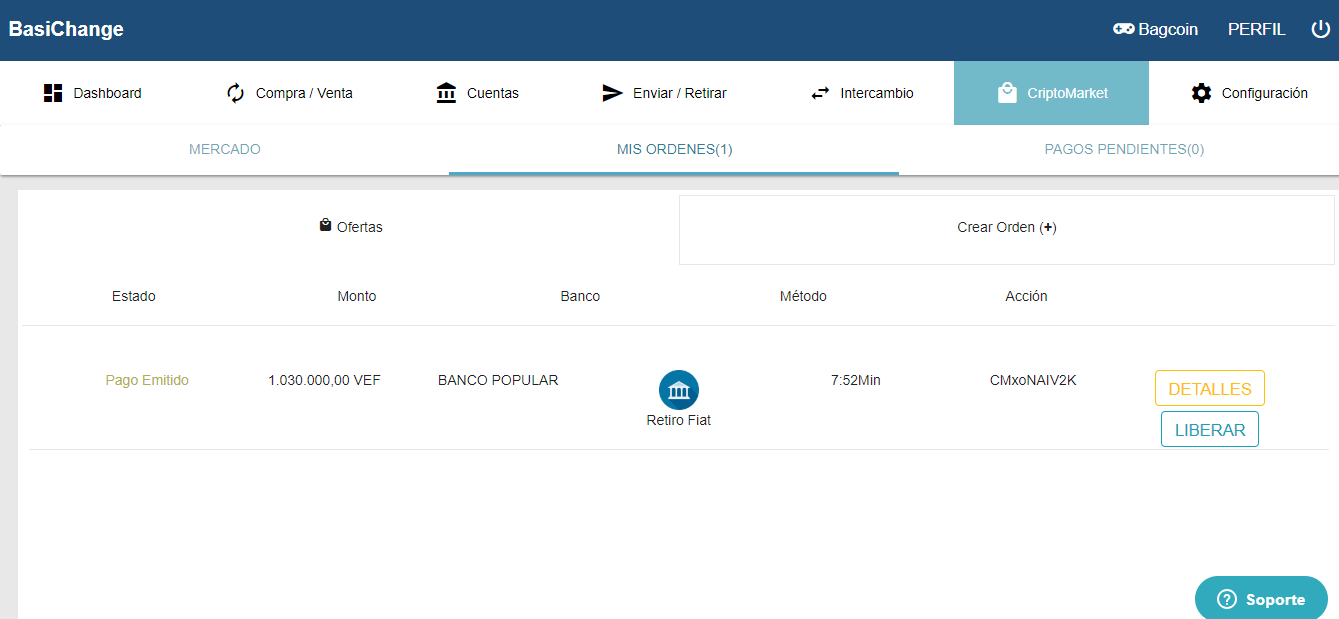Click the BANCO POPULAR cell
The image size is (1339, 619).
498,380
